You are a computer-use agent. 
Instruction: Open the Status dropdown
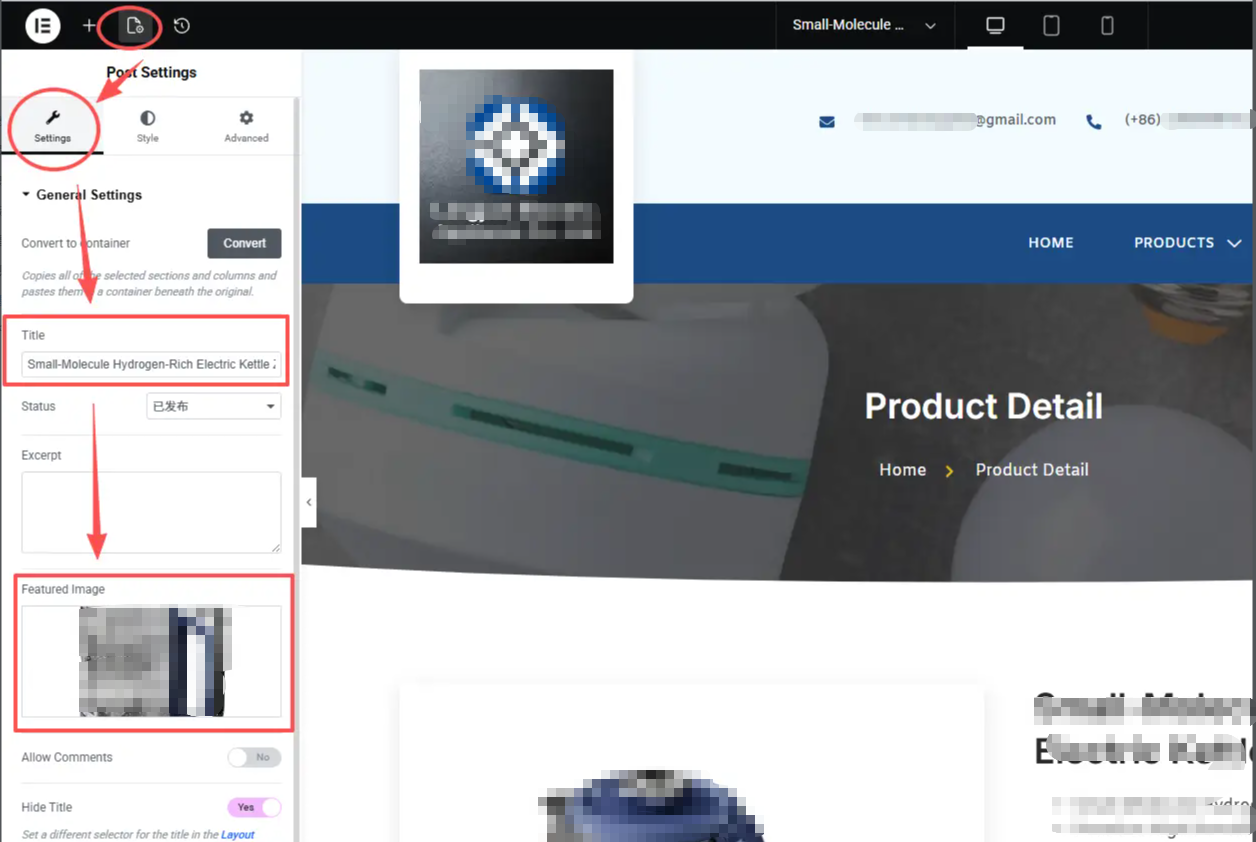click(213, 406)
